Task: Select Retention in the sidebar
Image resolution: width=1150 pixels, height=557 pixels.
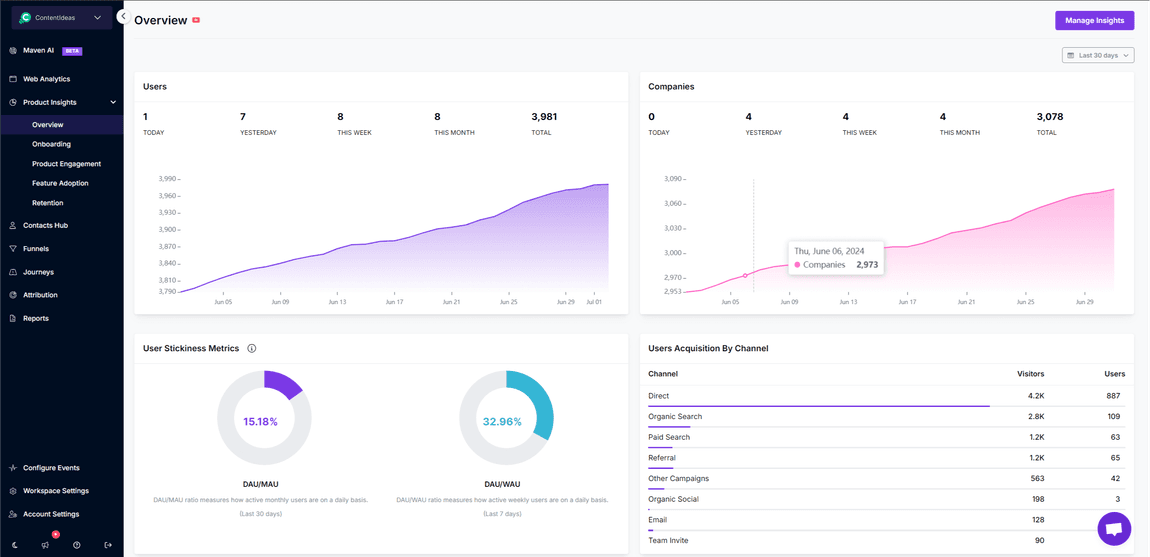Action: click(x=47, y=203)
